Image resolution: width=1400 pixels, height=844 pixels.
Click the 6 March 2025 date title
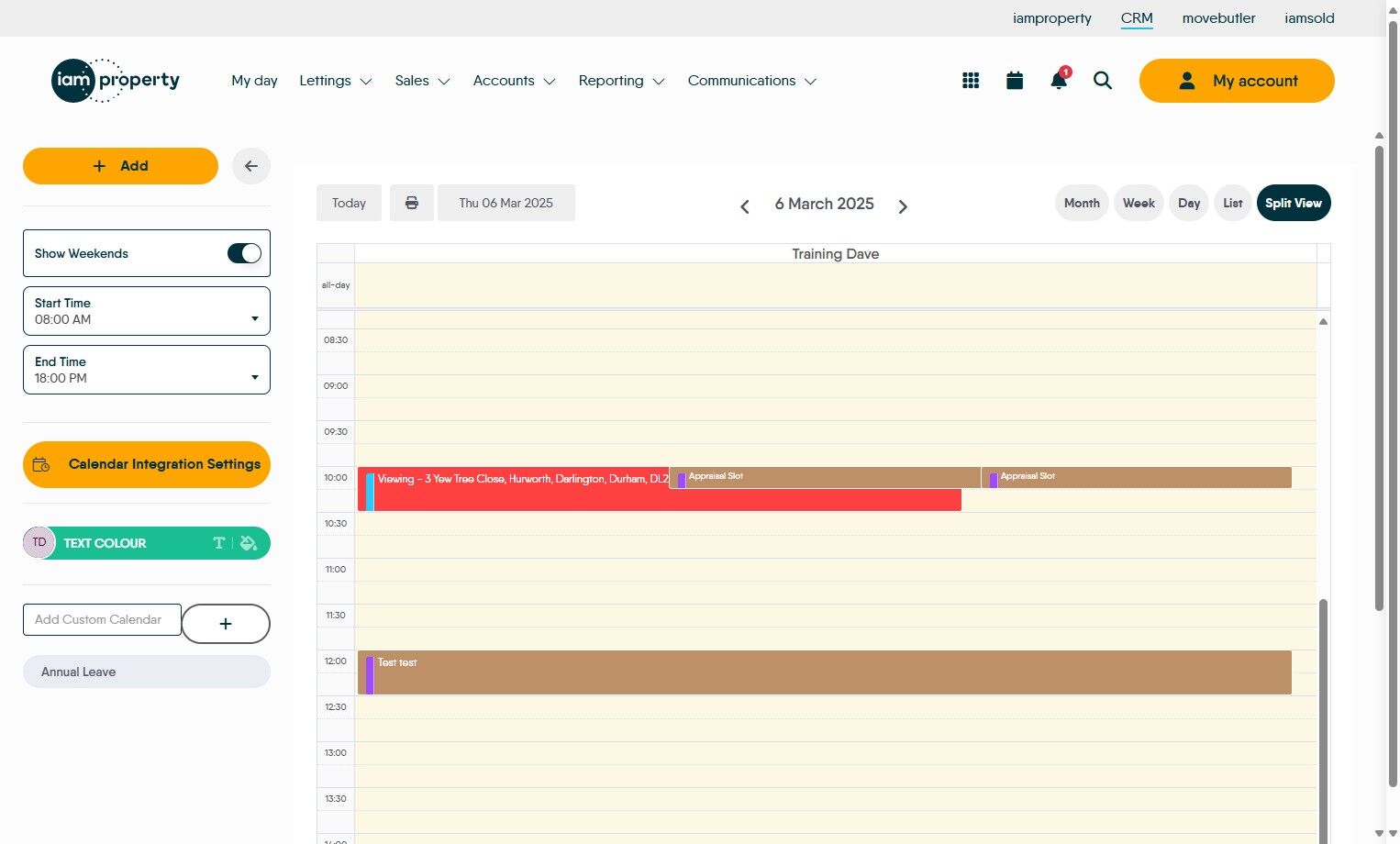click(x=825, y=204)
